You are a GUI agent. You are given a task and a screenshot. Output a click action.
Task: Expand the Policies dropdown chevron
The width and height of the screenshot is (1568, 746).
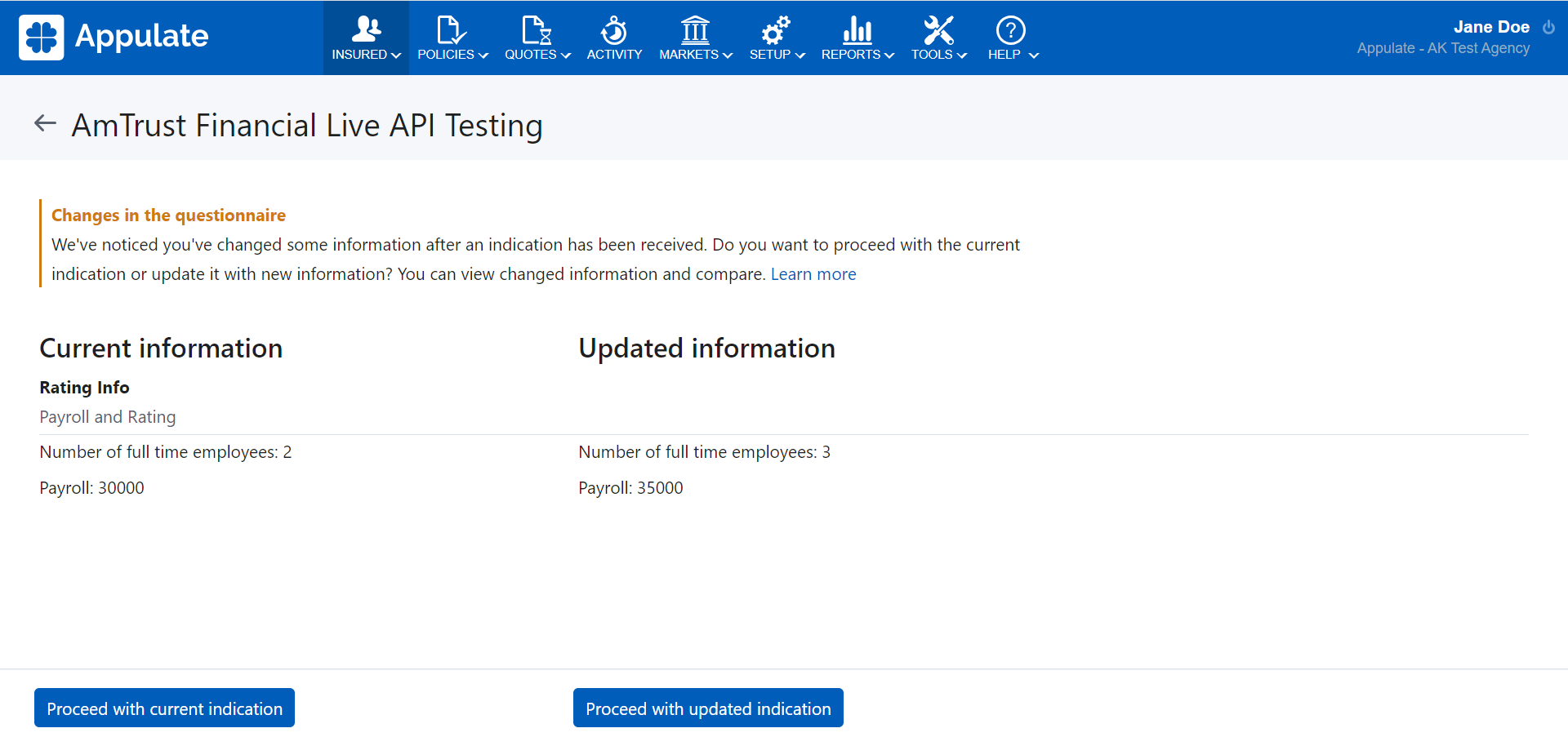483,56
